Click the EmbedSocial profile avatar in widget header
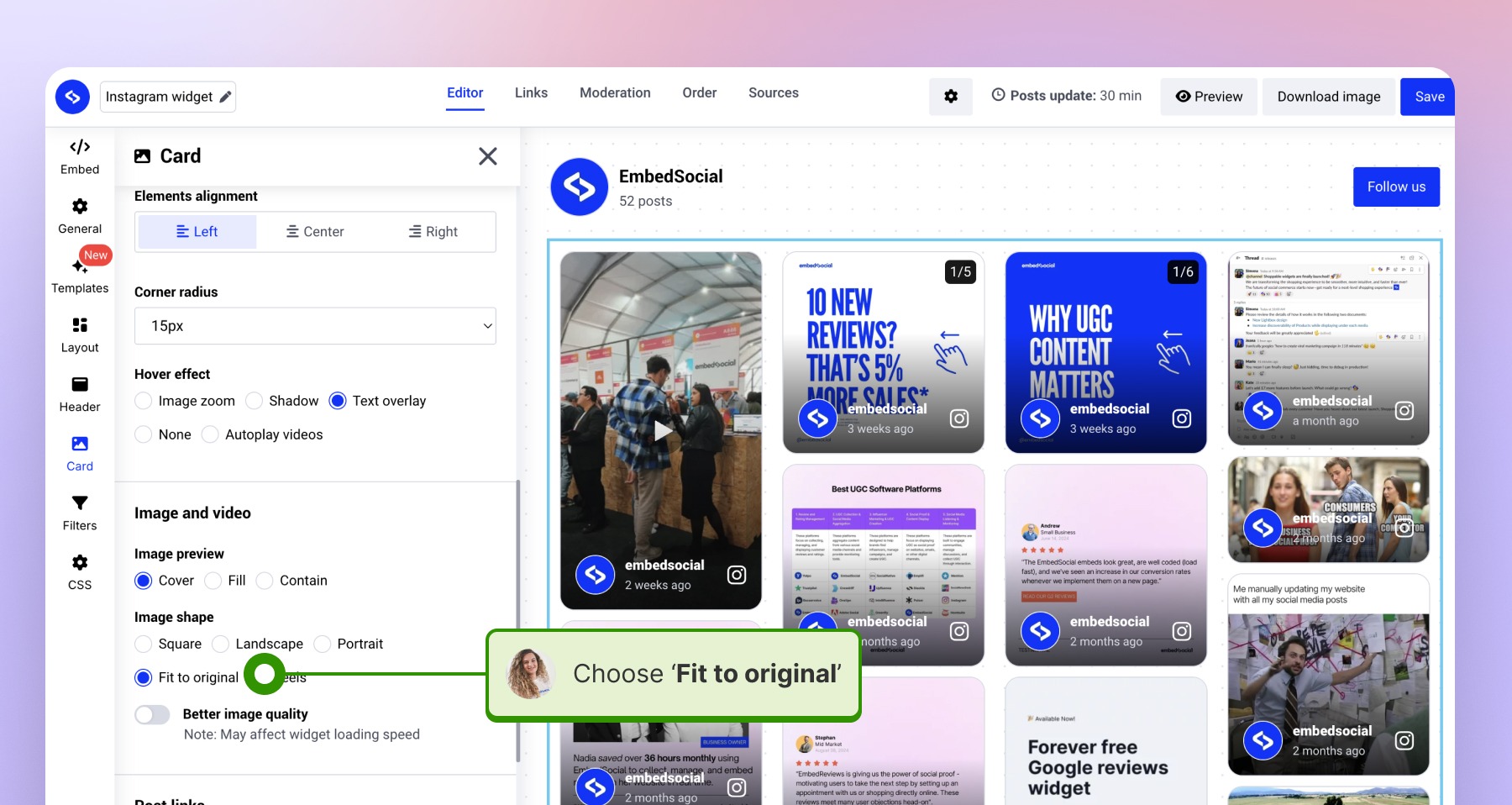 pos(580,187)
